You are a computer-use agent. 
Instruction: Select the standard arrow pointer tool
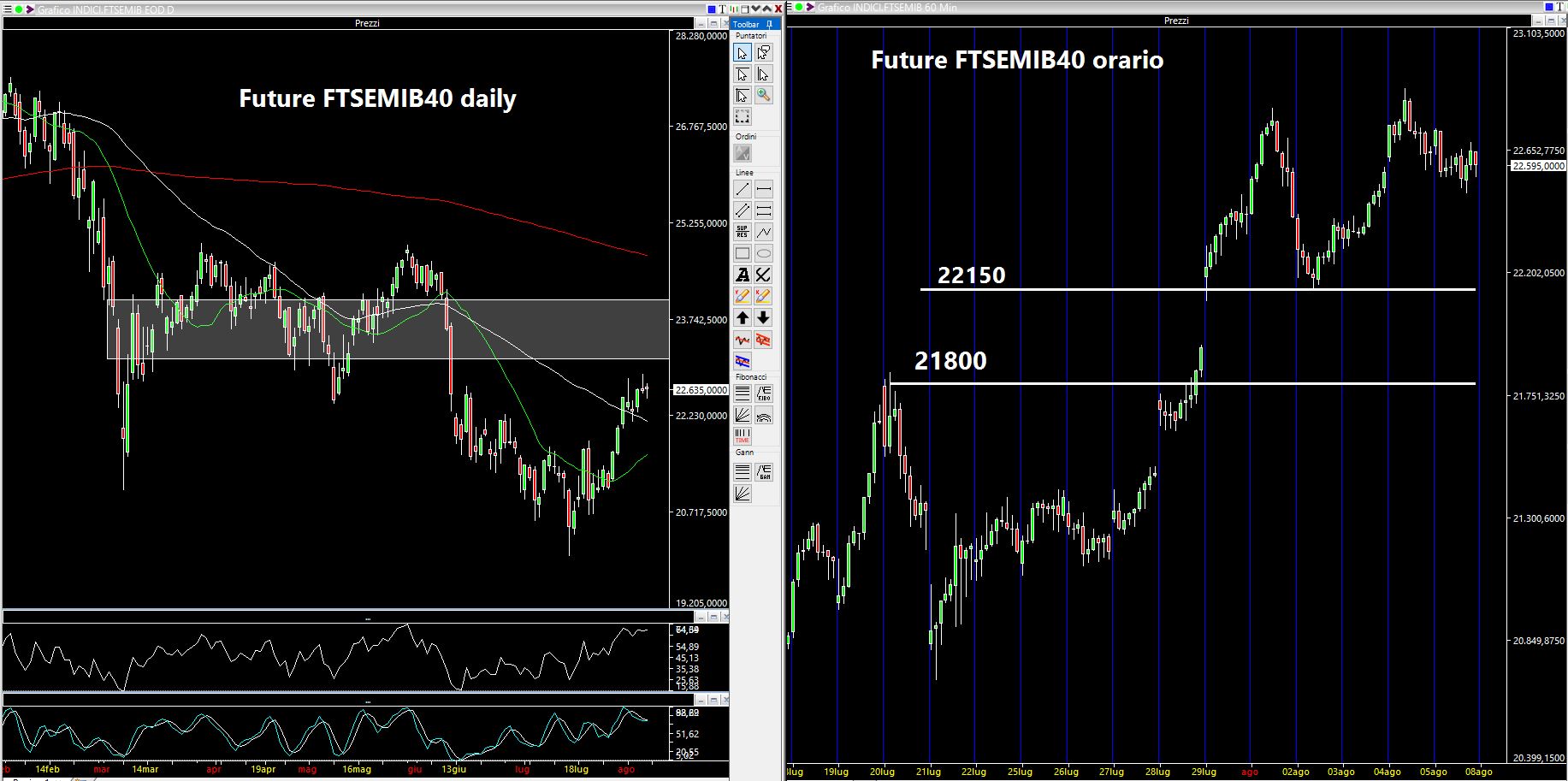[743, 53]
